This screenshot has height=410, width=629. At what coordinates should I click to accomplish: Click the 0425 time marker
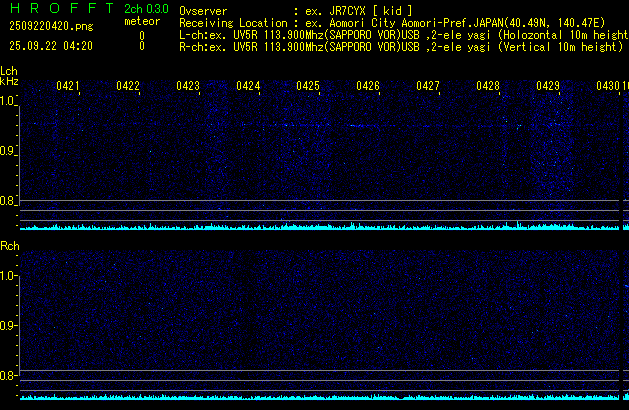308,87
